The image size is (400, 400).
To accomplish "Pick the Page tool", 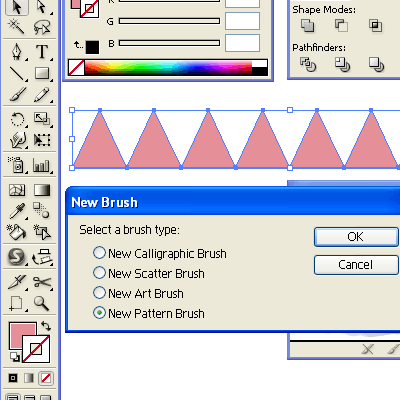I will (x=17, y=303).
